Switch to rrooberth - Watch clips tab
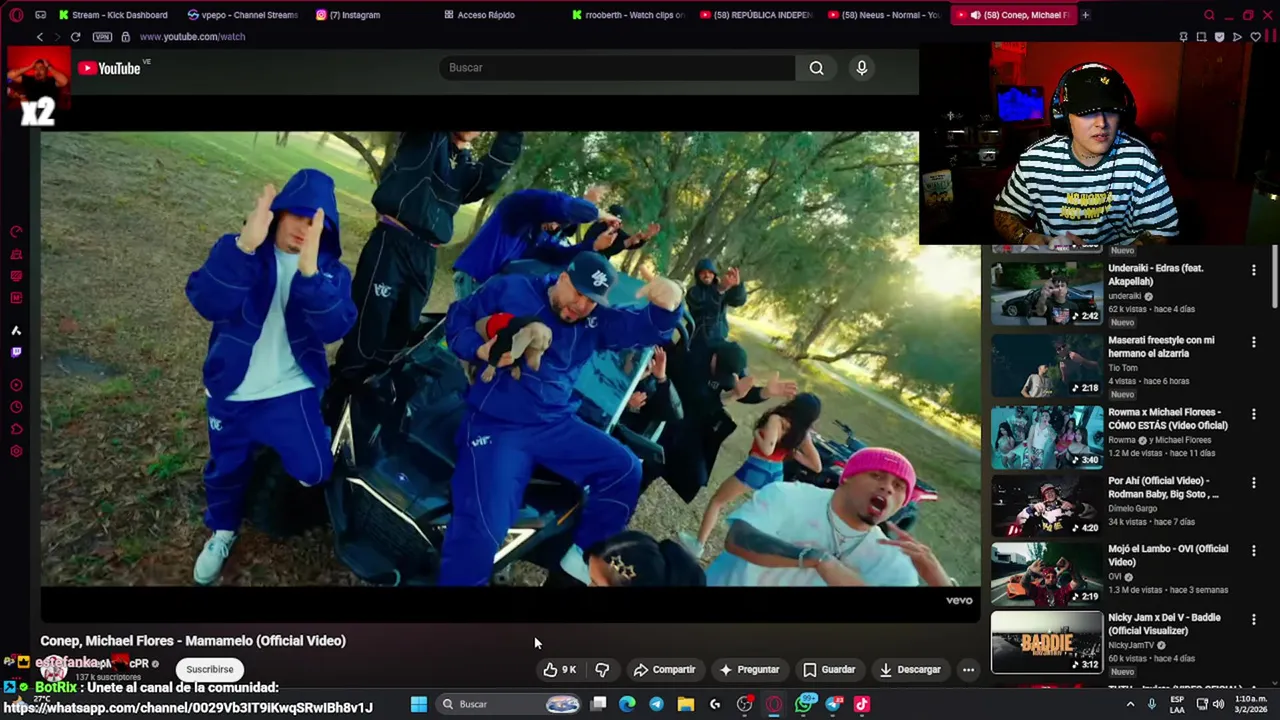 point(628,15)
